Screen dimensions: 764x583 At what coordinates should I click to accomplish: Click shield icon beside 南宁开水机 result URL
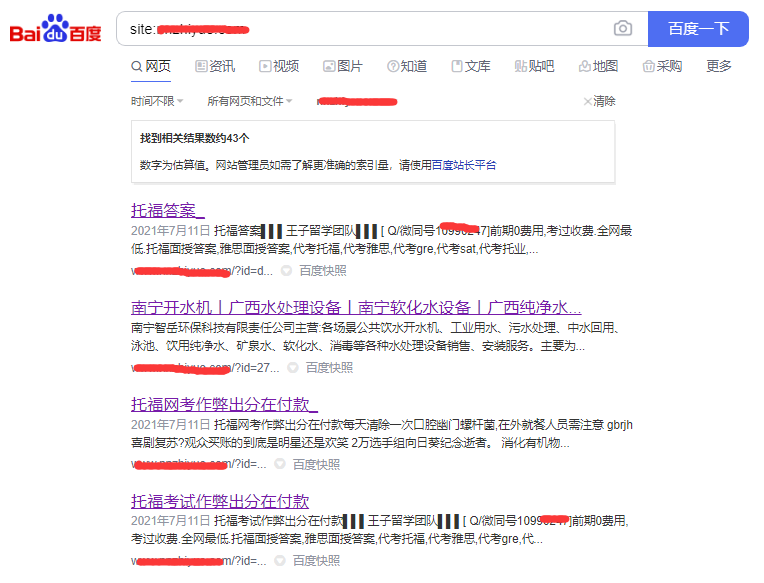click(293, 367)
